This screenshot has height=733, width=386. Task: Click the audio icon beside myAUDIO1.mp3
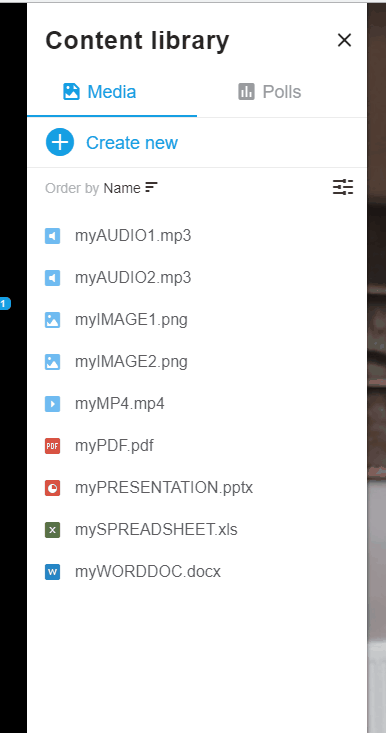[52, 236]
